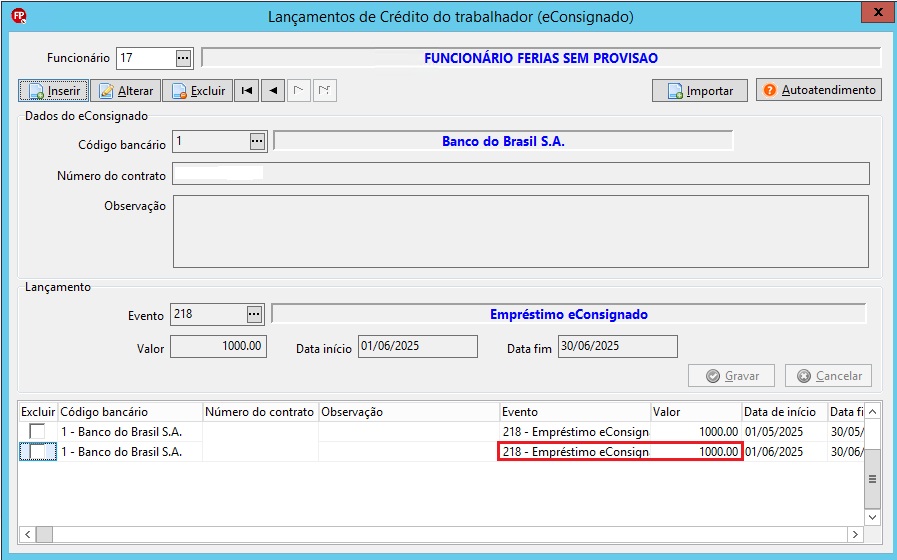Screen dimensions: 897x560
Task: Click the Excluir delete button
Action: coord(197,90)
